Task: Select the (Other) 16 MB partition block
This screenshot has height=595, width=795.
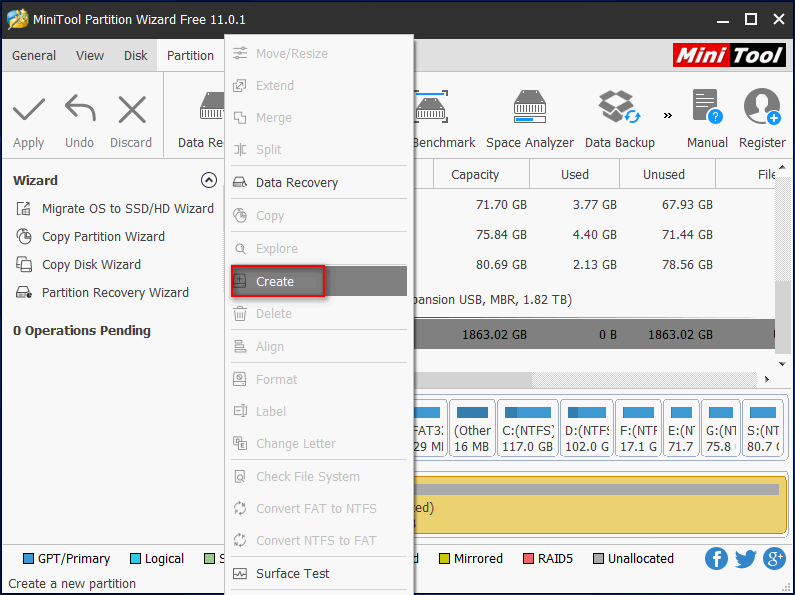Action: click(472, 428)
